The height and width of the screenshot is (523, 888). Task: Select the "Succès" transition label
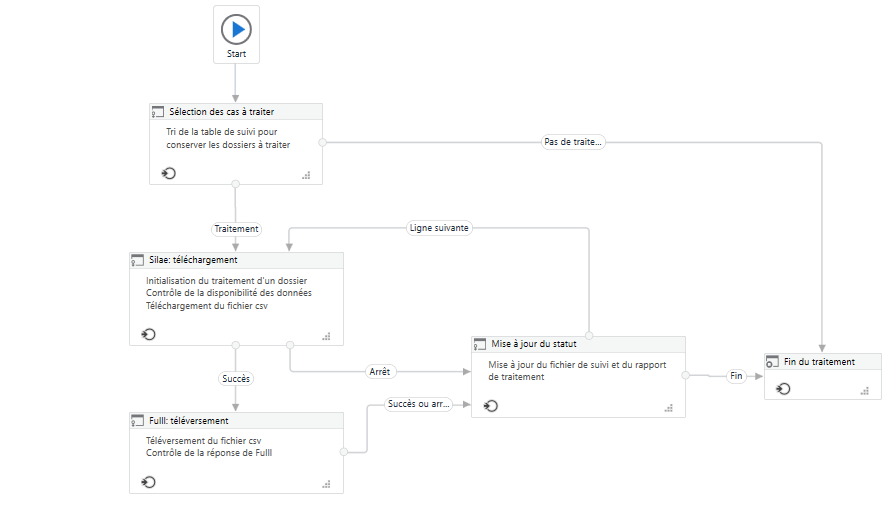tap(236, 379)
